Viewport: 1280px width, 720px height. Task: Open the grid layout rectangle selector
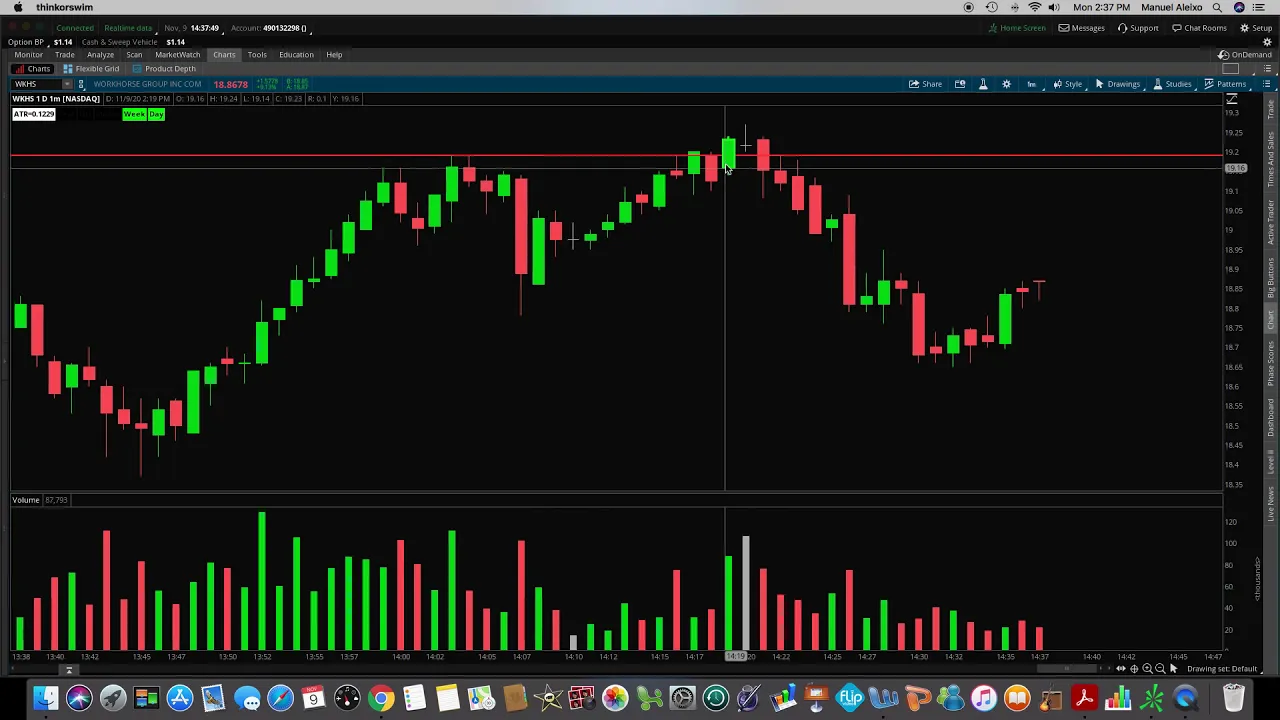(1231, 69)
